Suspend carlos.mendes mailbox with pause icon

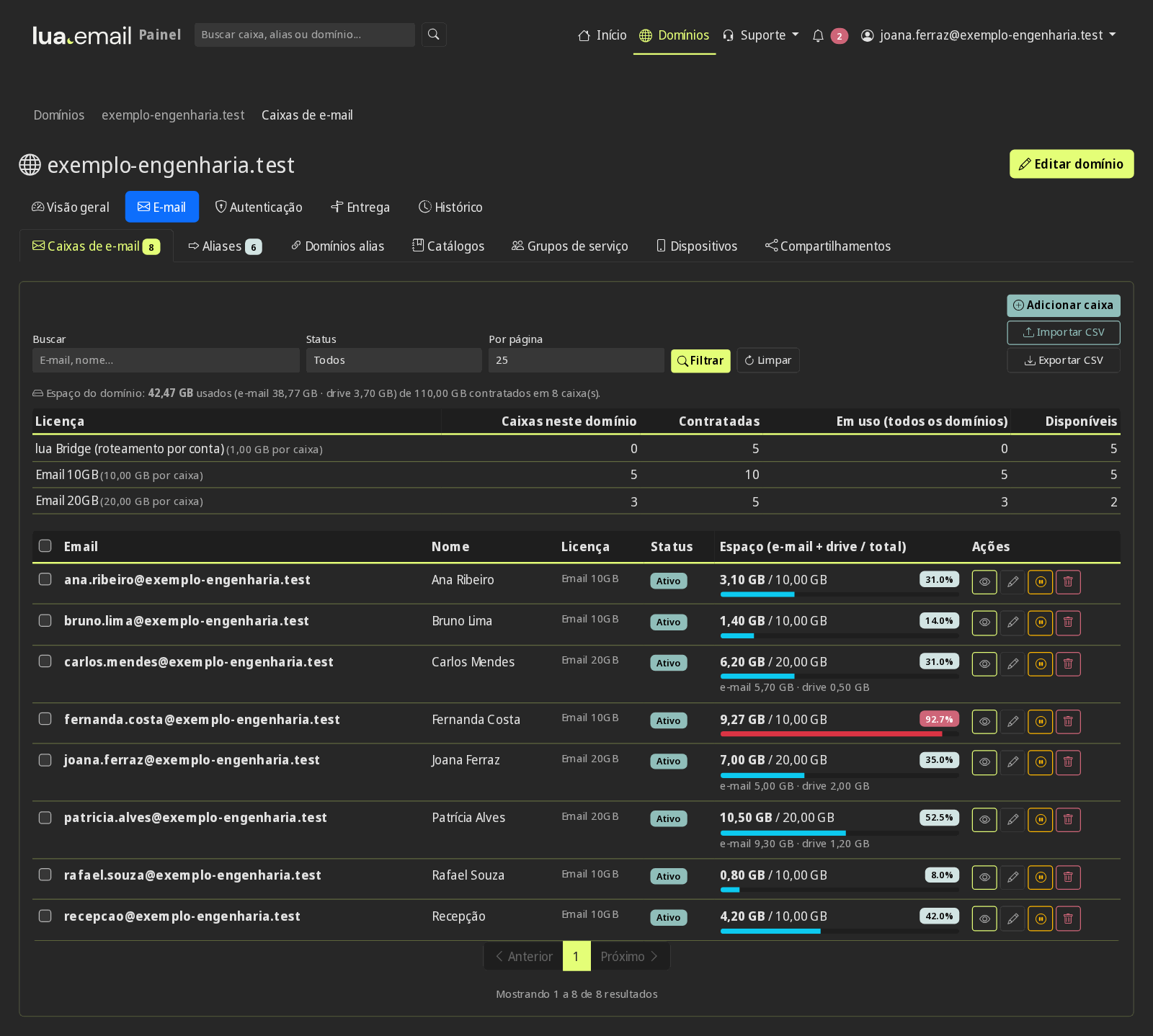click(1041, 664)
